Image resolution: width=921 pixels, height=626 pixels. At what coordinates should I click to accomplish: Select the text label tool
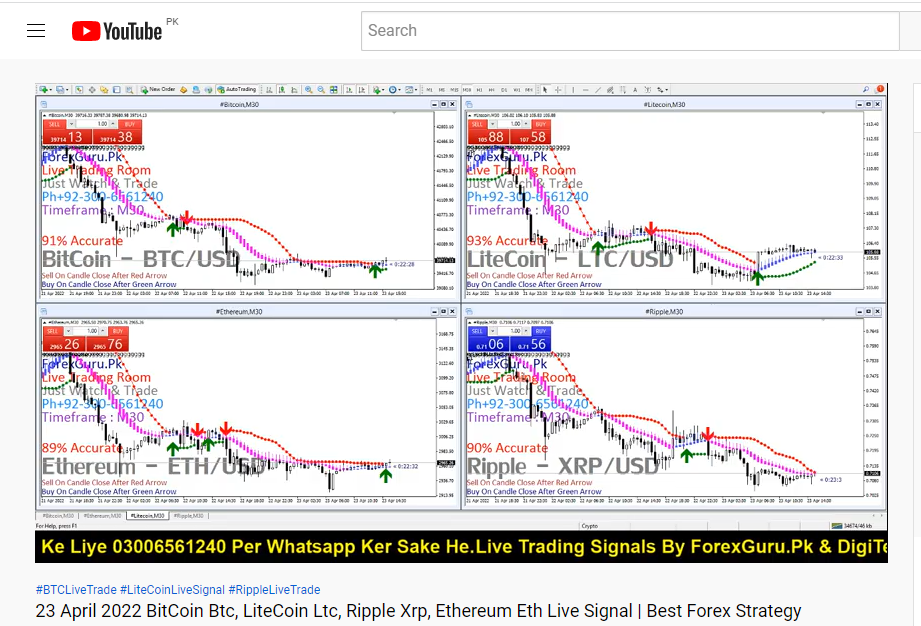[x=647, y=90]
